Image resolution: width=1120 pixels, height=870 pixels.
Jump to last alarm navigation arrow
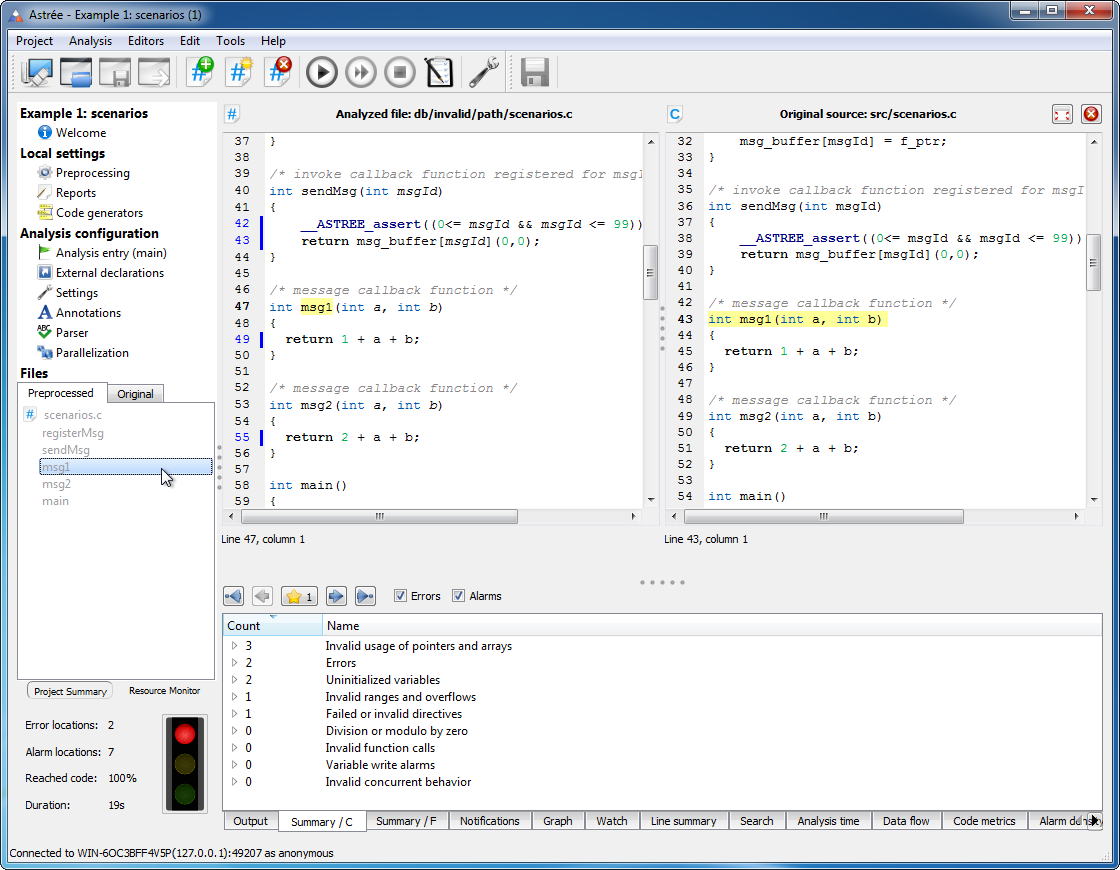tap(365, 596)
